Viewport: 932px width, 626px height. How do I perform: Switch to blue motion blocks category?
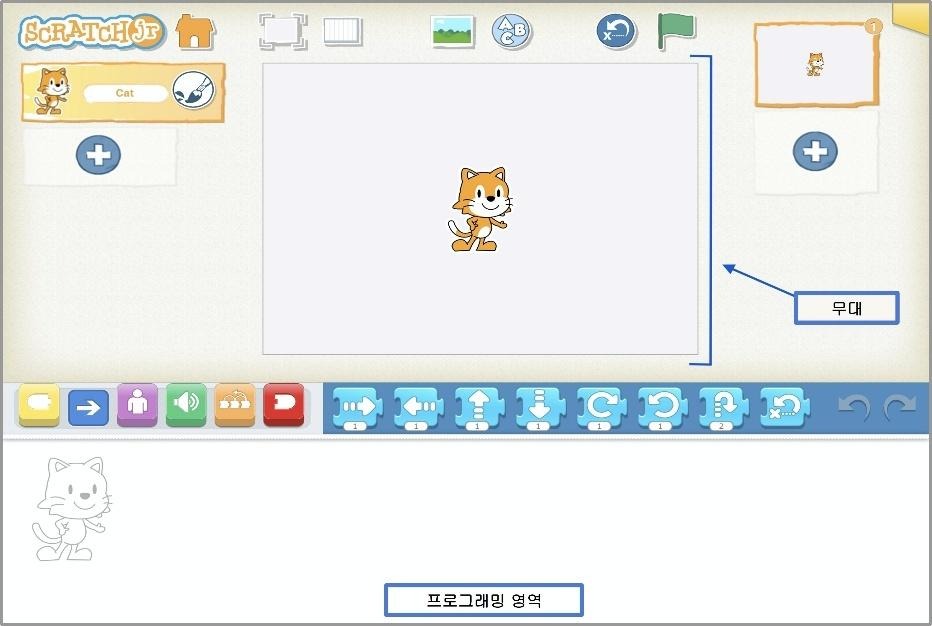click(88, 407)
